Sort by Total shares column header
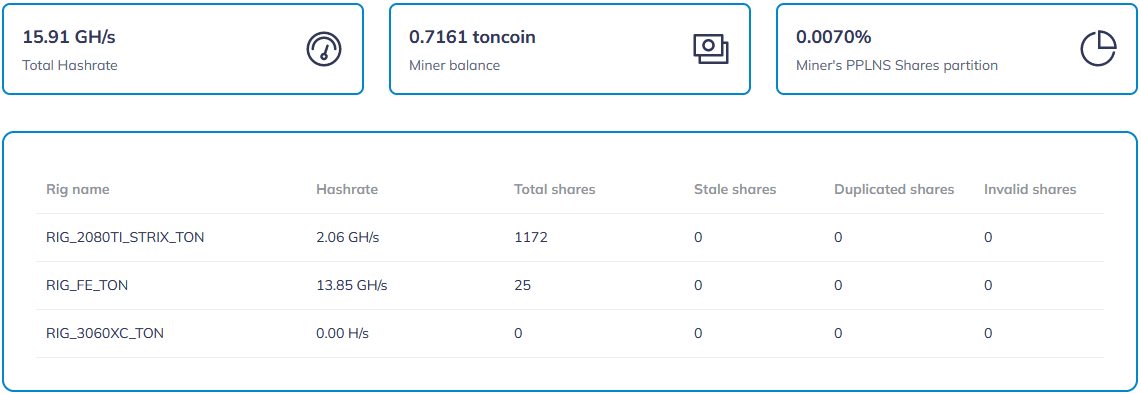Screen dimensions: 1141x394 (555, 189)
